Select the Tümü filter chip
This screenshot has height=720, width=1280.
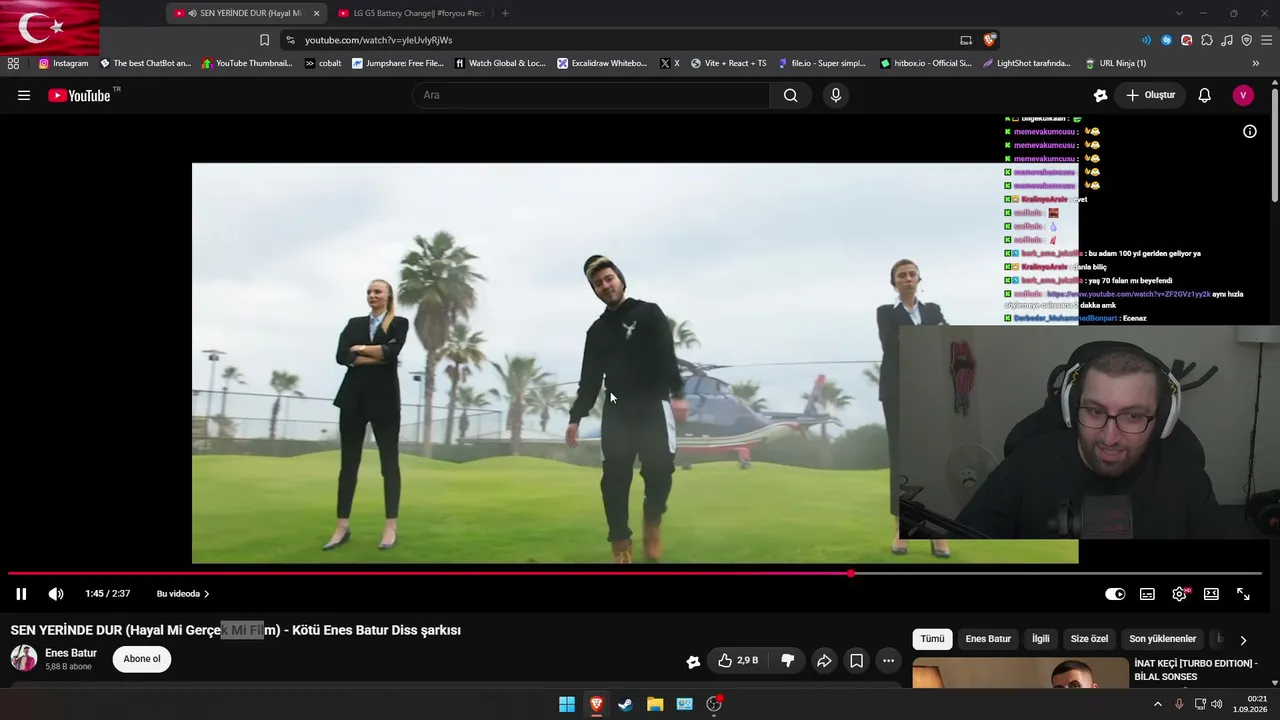[932, 639]
